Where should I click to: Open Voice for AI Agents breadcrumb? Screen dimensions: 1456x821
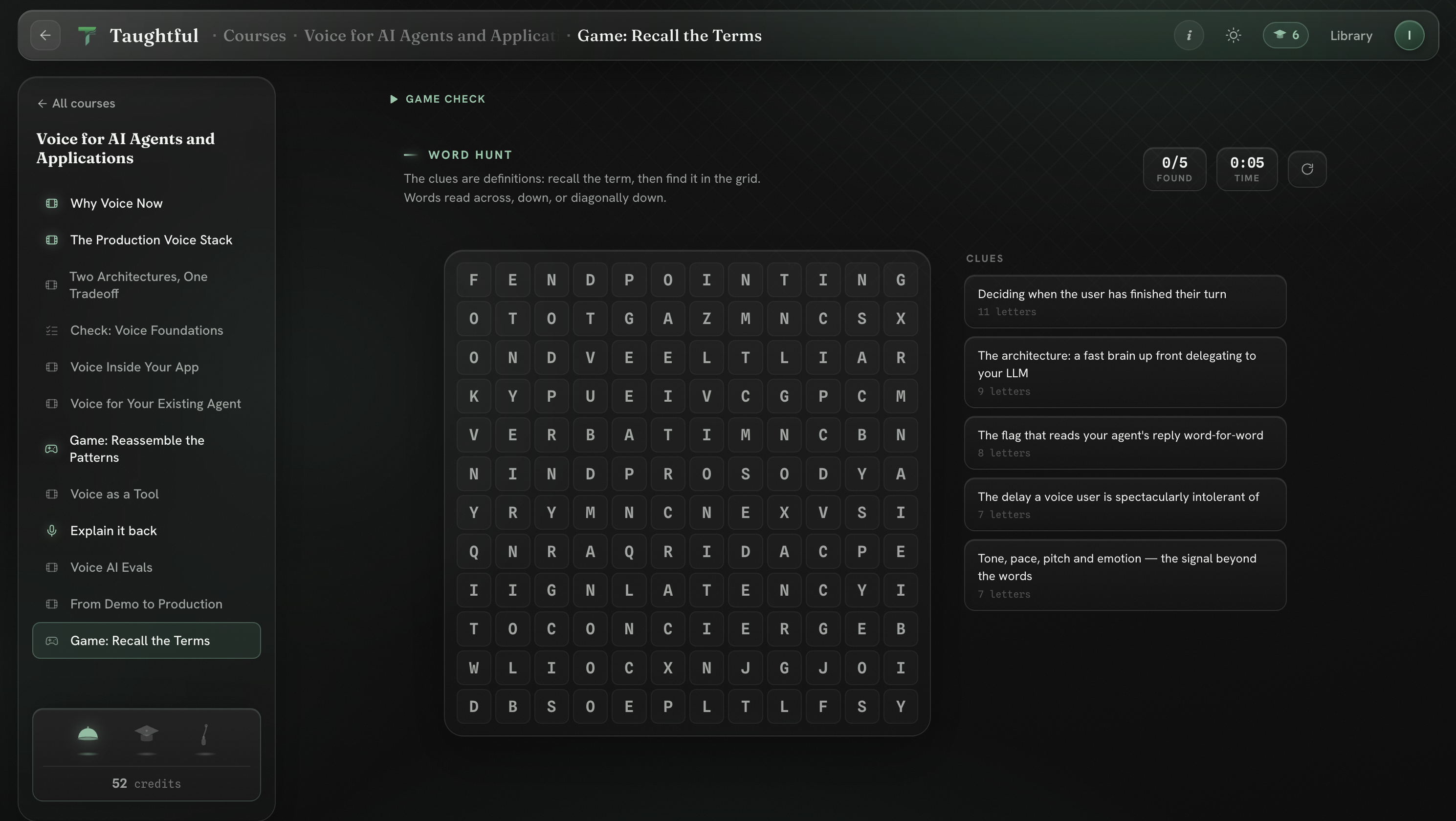pyautogui.click(x=431, y=36)
